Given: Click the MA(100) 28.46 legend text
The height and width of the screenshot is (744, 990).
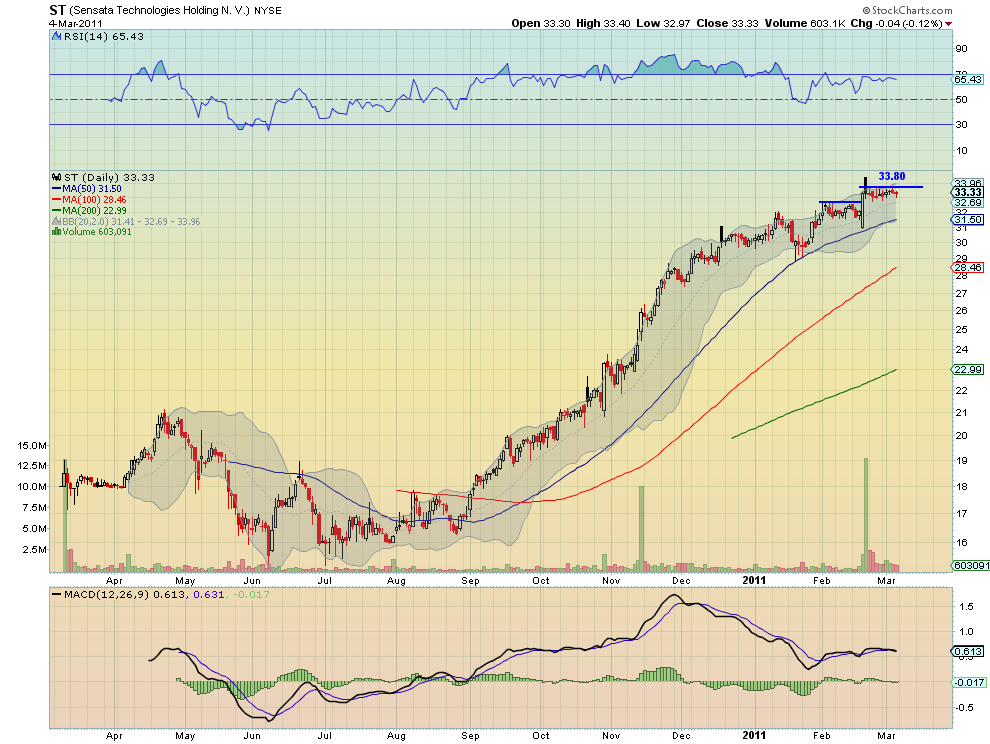Looking at the screenshot, I should [x=94, y=200].
